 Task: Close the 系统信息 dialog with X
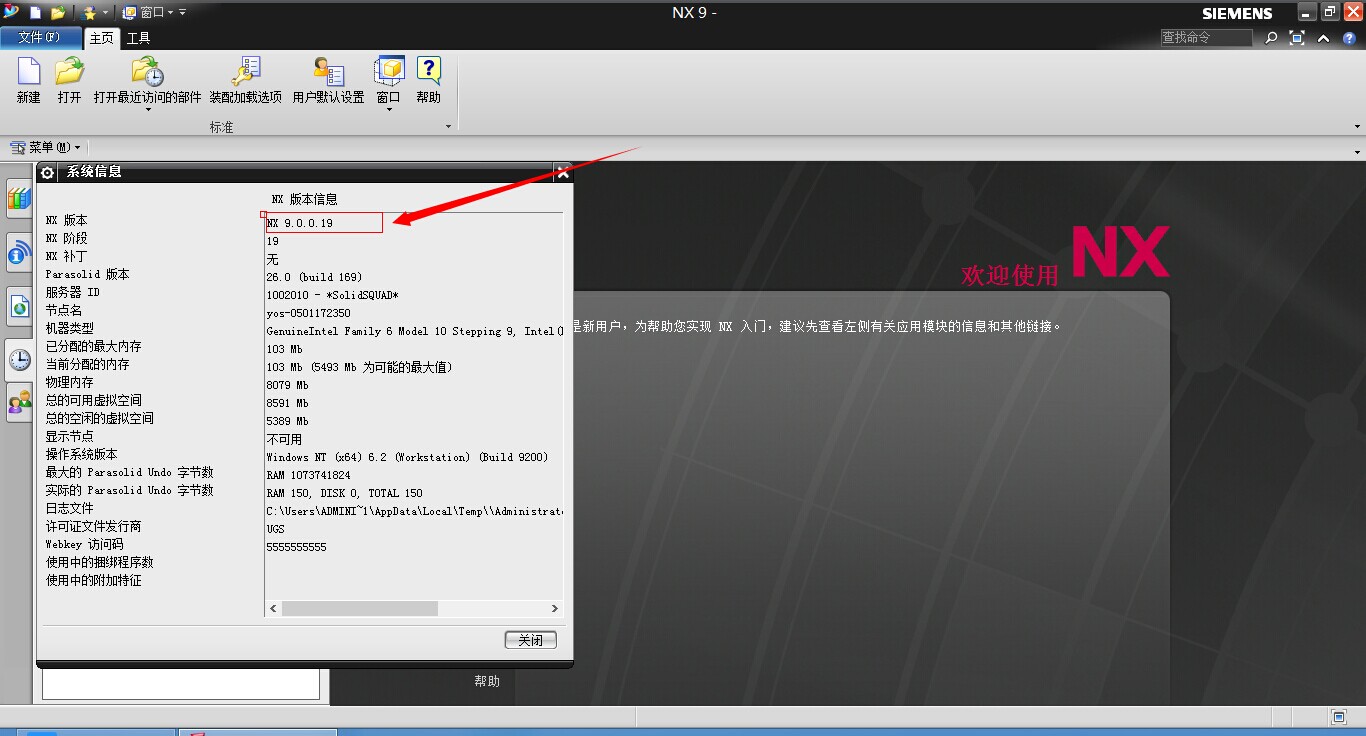coord(563,172)
